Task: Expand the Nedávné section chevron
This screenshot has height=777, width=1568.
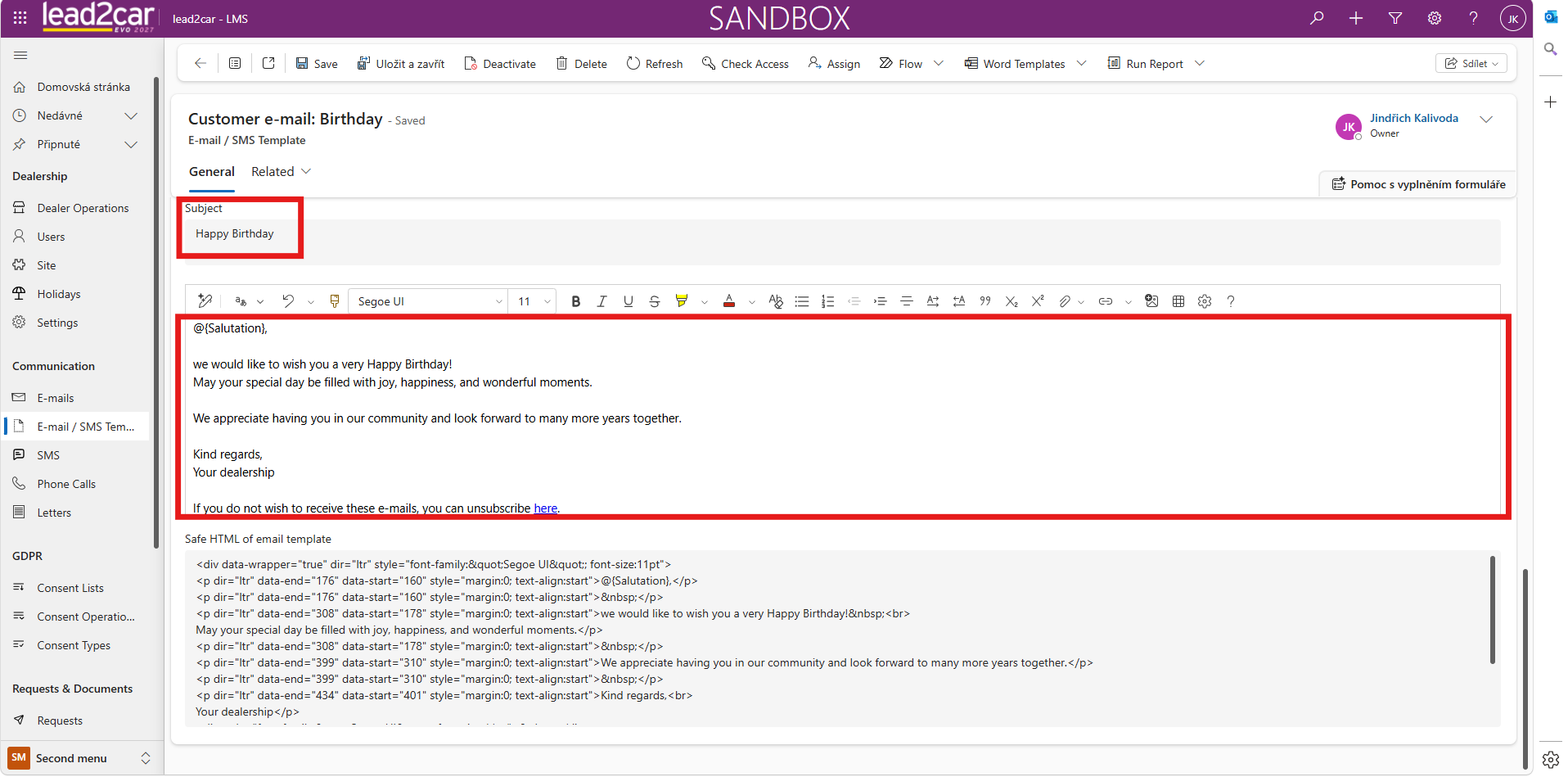Action: tap(131, 116)
